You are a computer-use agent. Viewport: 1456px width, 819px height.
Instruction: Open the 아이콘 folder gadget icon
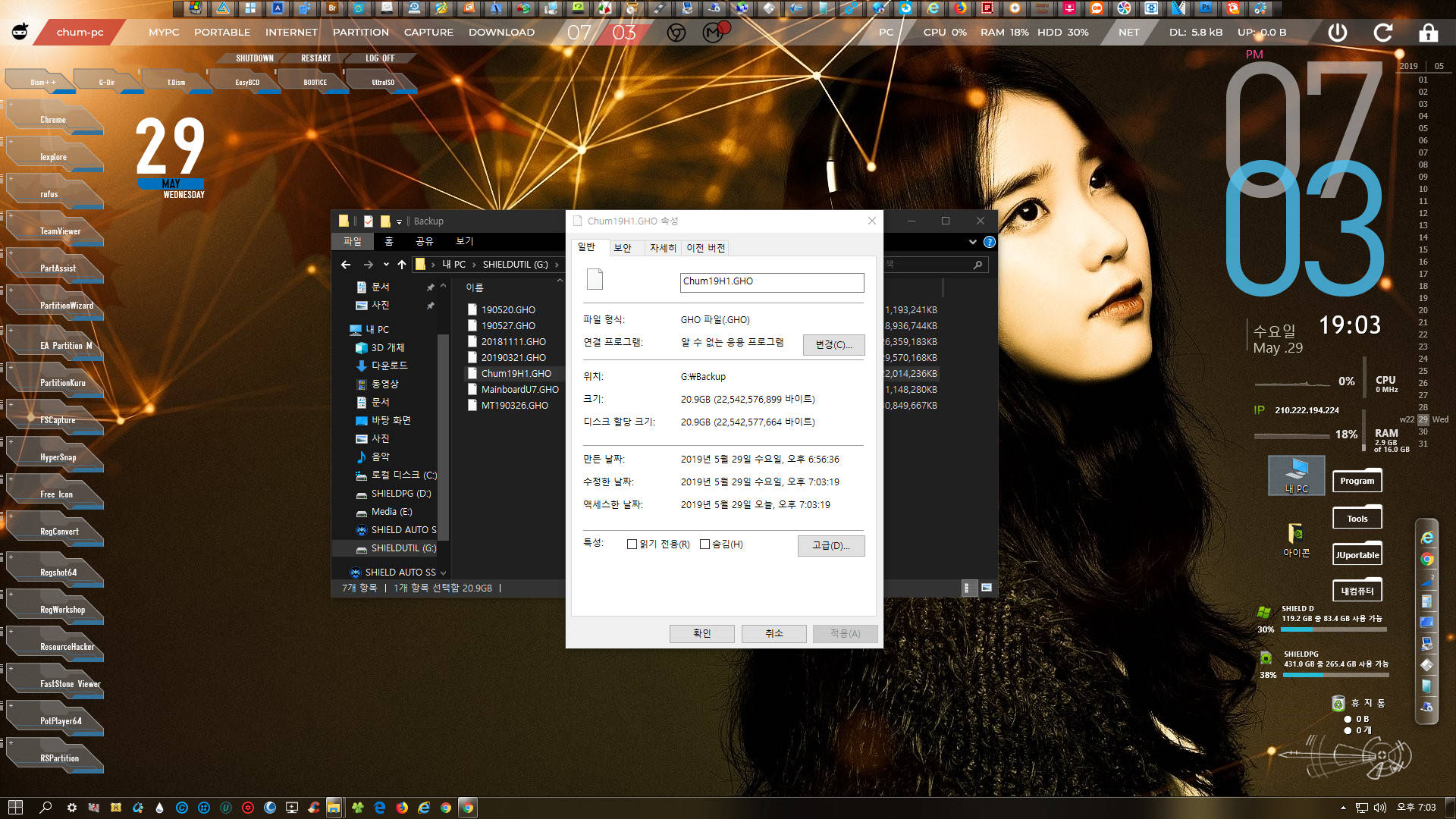[1296, 540]
